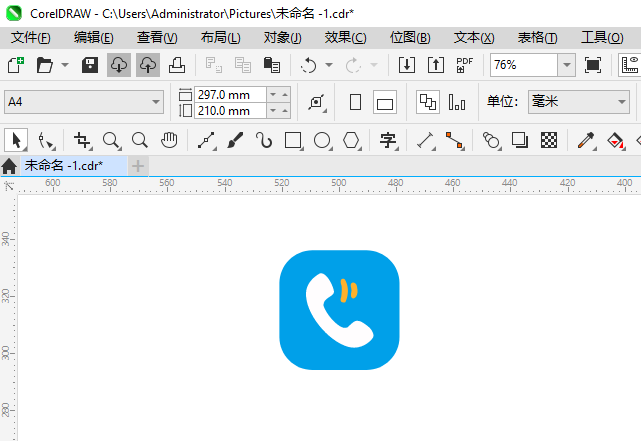Expand the Redo history dropdown arrow
This screenshot has width=641, height=441.
pyautogui.click(x=374, y=65)
